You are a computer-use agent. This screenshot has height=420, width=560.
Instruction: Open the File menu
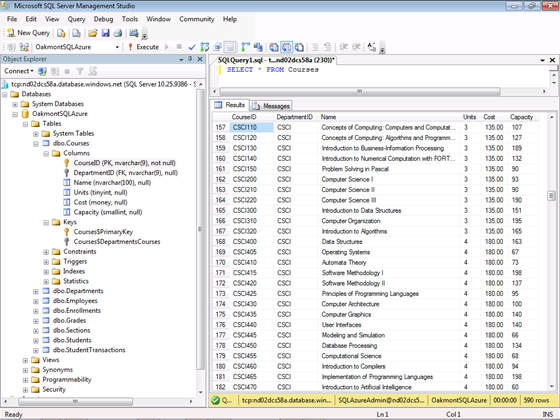click(12, 19)
